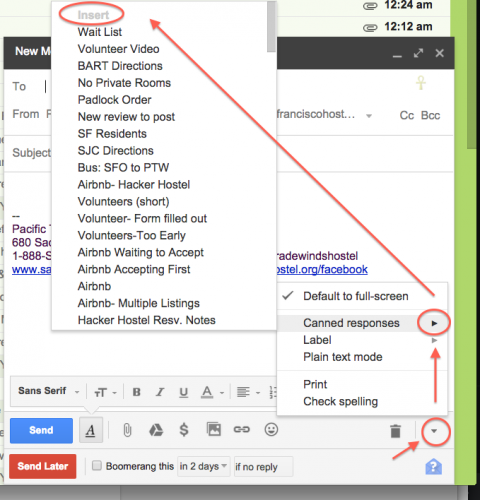Image resolution: width=480 pixels, height=500 pixels.
Task: Insert files using Google Drive icon
Action: [x=156, y=430]
